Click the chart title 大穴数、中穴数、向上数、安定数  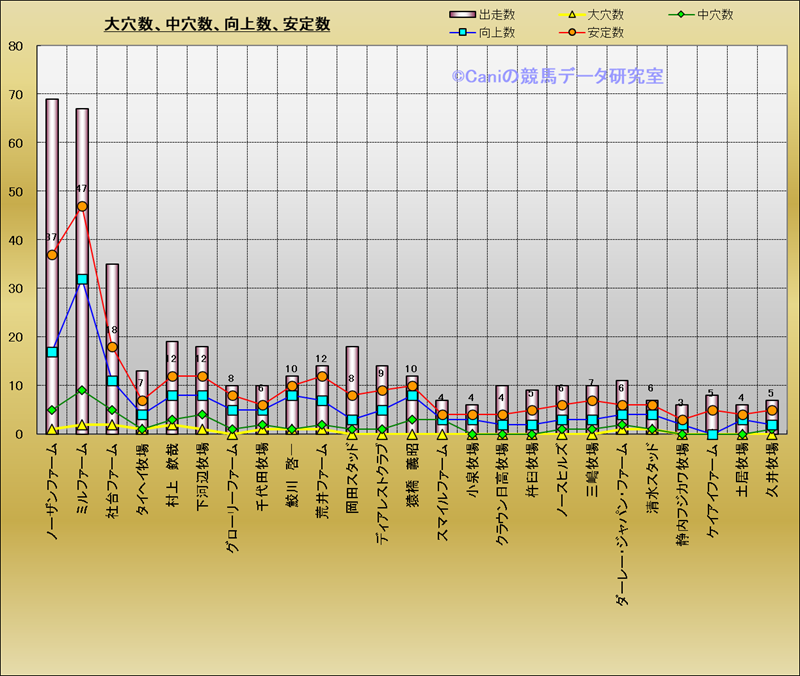tap(217, 24)
